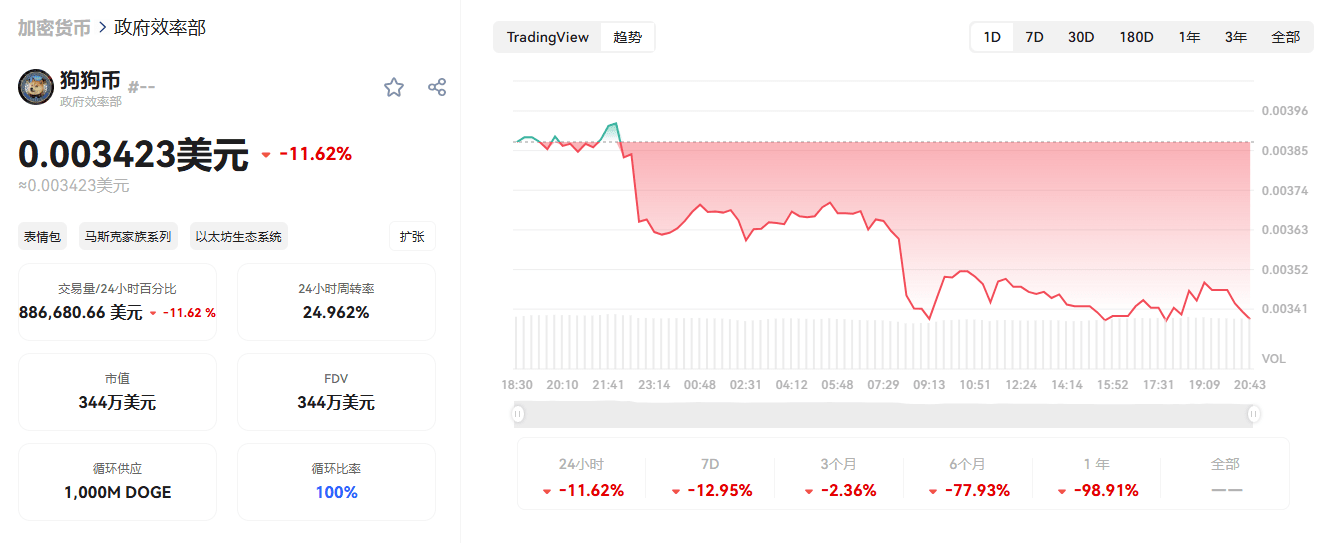
Task: Open the 加密货币 breadcrumb link
Action: pyautogui.click(x=54, y=27)
